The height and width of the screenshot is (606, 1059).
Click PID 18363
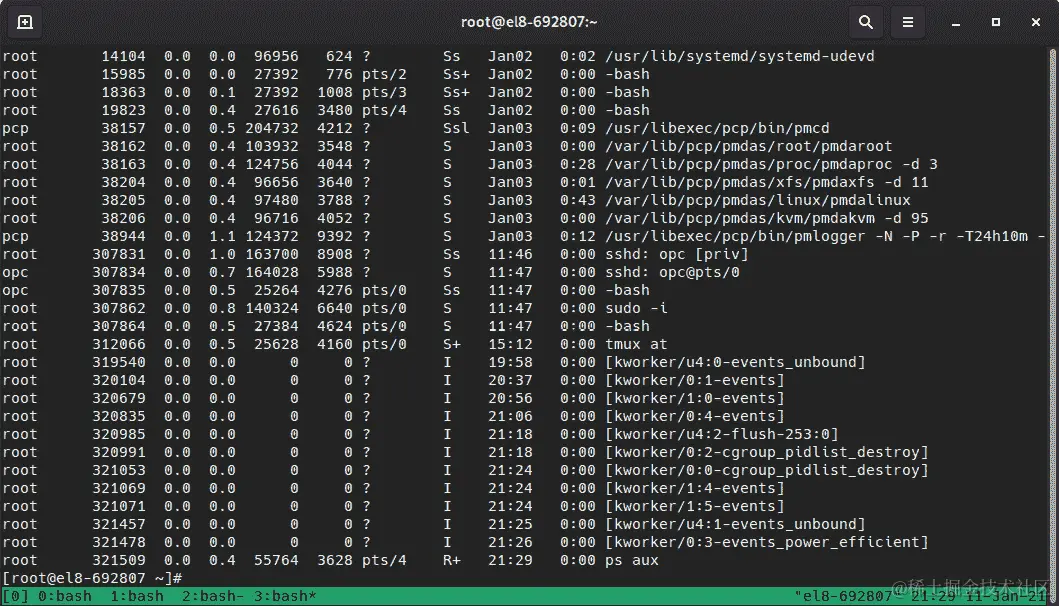pos(123,92)
